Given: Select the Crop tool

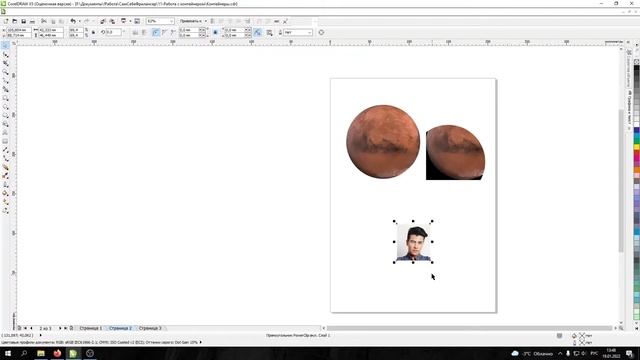Looking at the screenshot, I should click(5, 63).
